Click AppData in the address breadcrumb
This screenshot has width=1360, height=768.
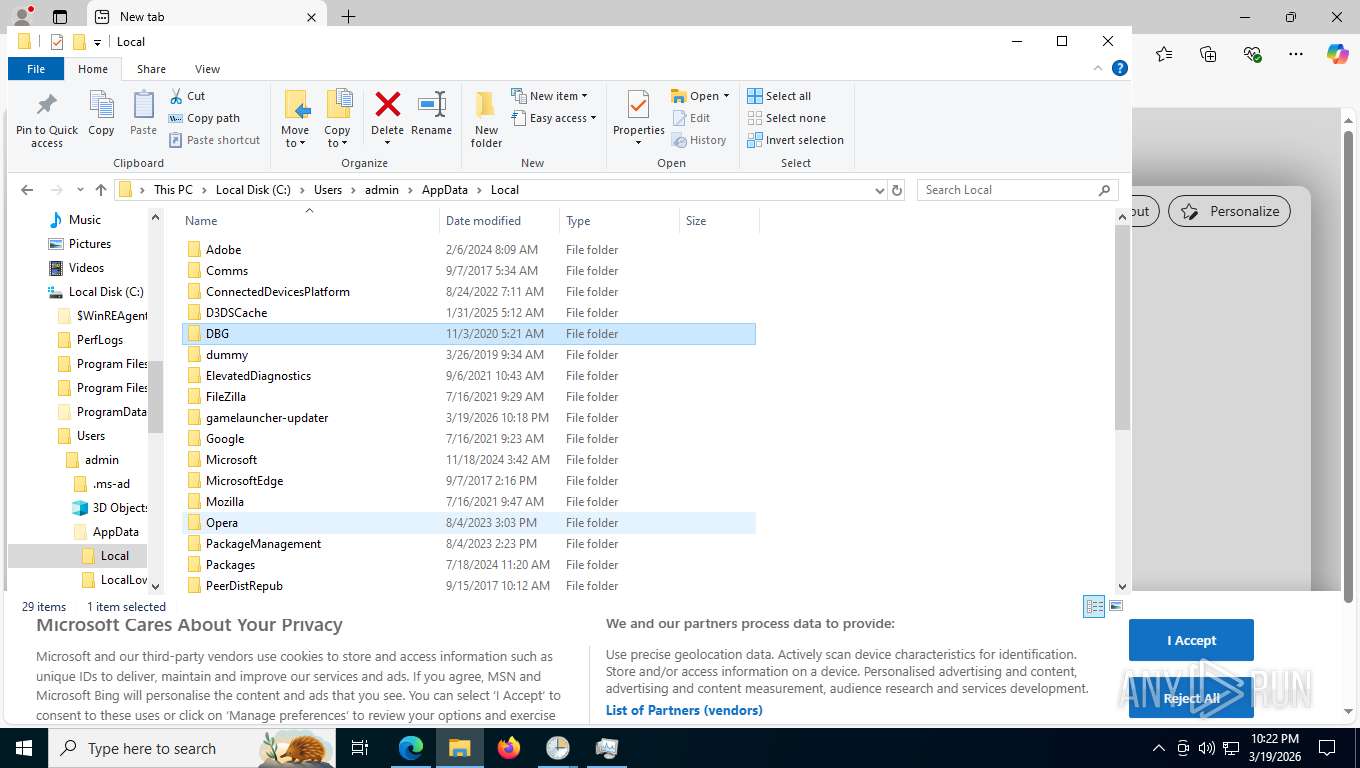445,190
